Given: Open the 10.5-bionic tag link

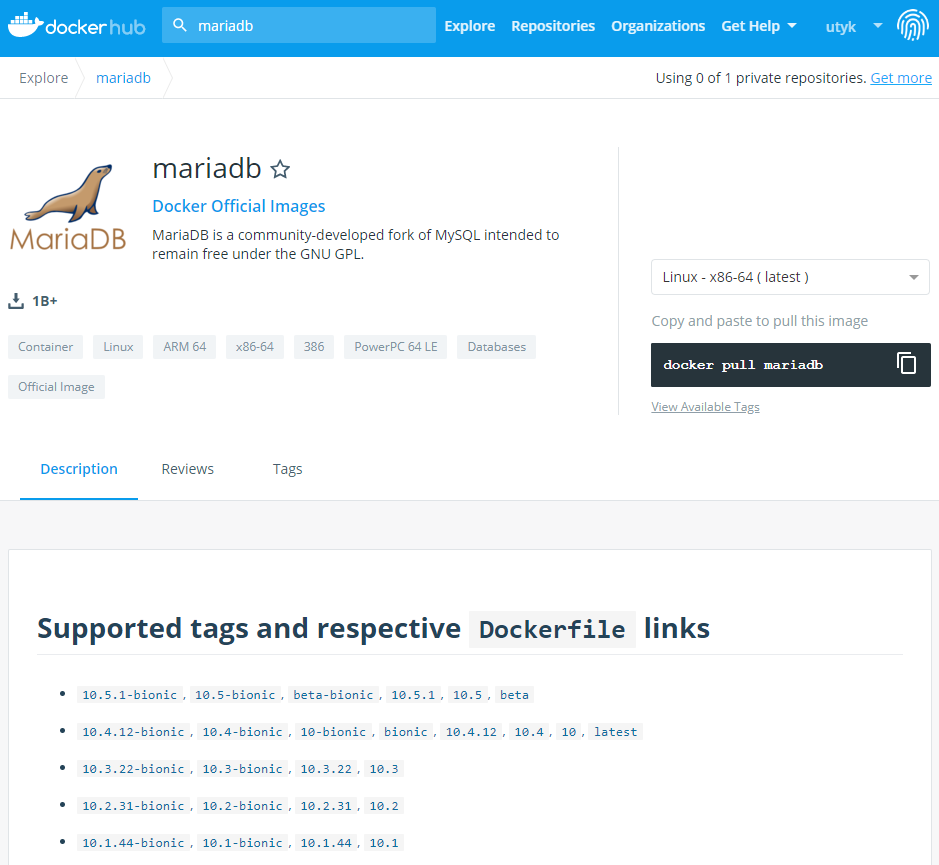Looking at the screenshot, I should pos(235,695).
